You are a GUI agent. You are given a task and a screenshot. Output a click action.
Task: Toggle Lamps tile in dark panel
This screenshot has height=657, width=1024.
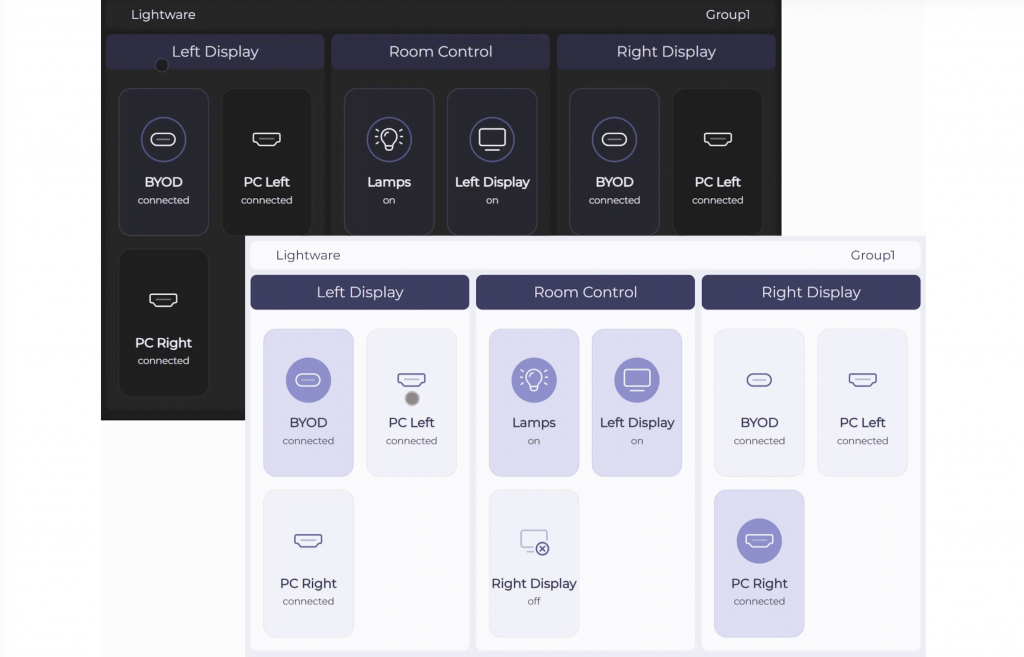(x=389, y=162)
